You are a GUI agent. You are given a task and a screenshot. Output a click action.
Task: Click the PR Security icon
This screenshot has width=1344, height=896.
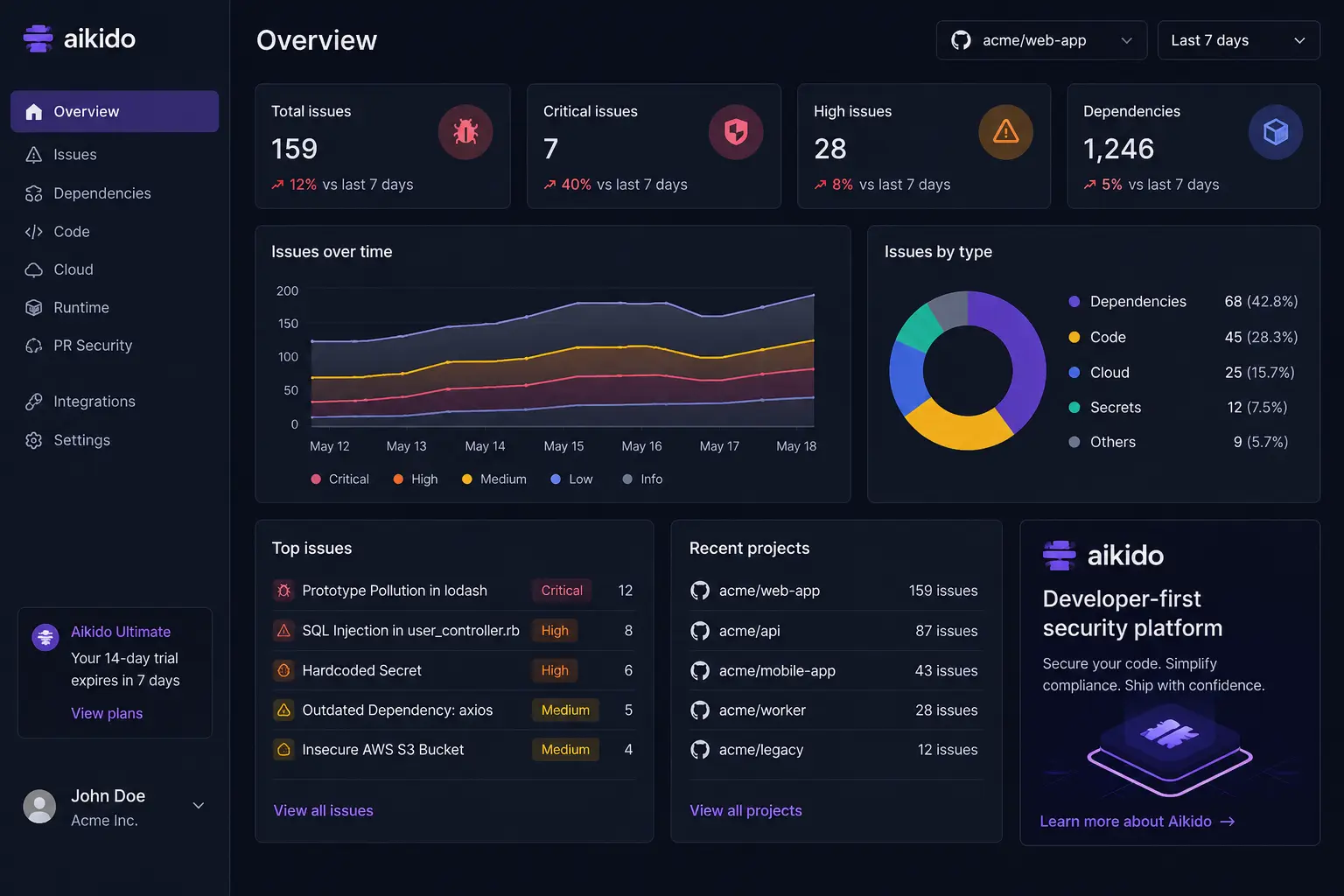(34, 346)
